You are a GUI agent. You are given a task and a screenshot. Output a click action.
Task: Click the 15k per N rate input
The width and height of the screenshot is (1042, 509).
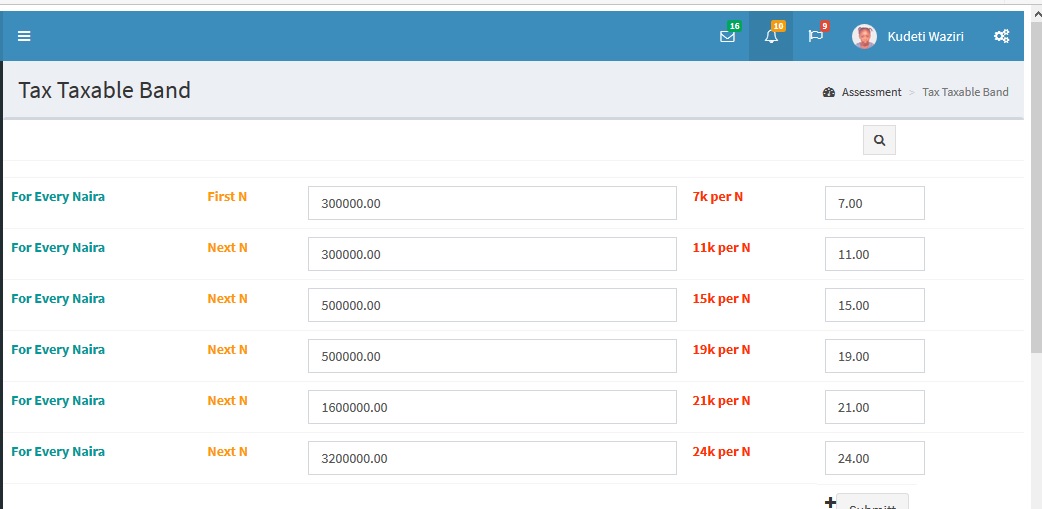(874, 305)
